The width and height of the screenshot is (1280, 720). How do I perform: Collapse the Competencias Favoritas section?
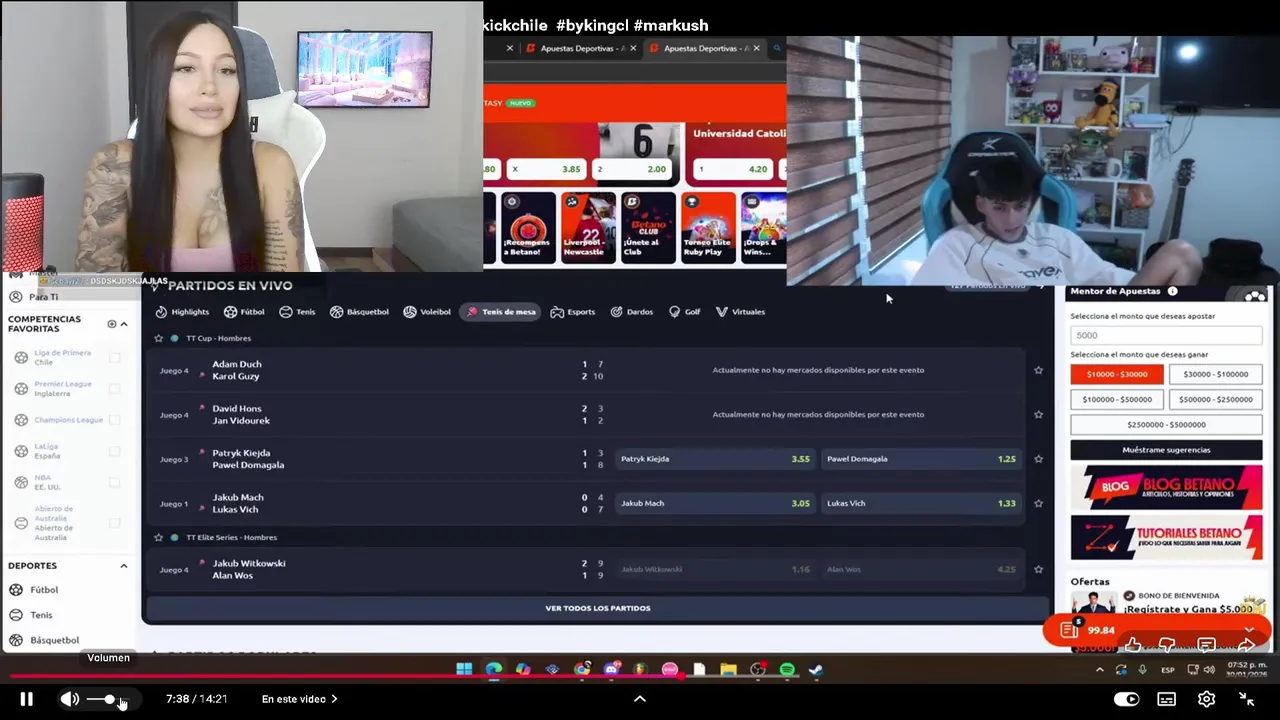(x=124, y=324)
